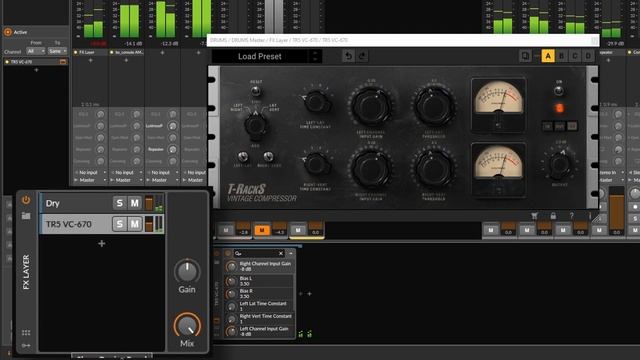This screenshot has height=360, width=640.
Task: Toggle the Active button in left panel
Action: coord(8,32)
